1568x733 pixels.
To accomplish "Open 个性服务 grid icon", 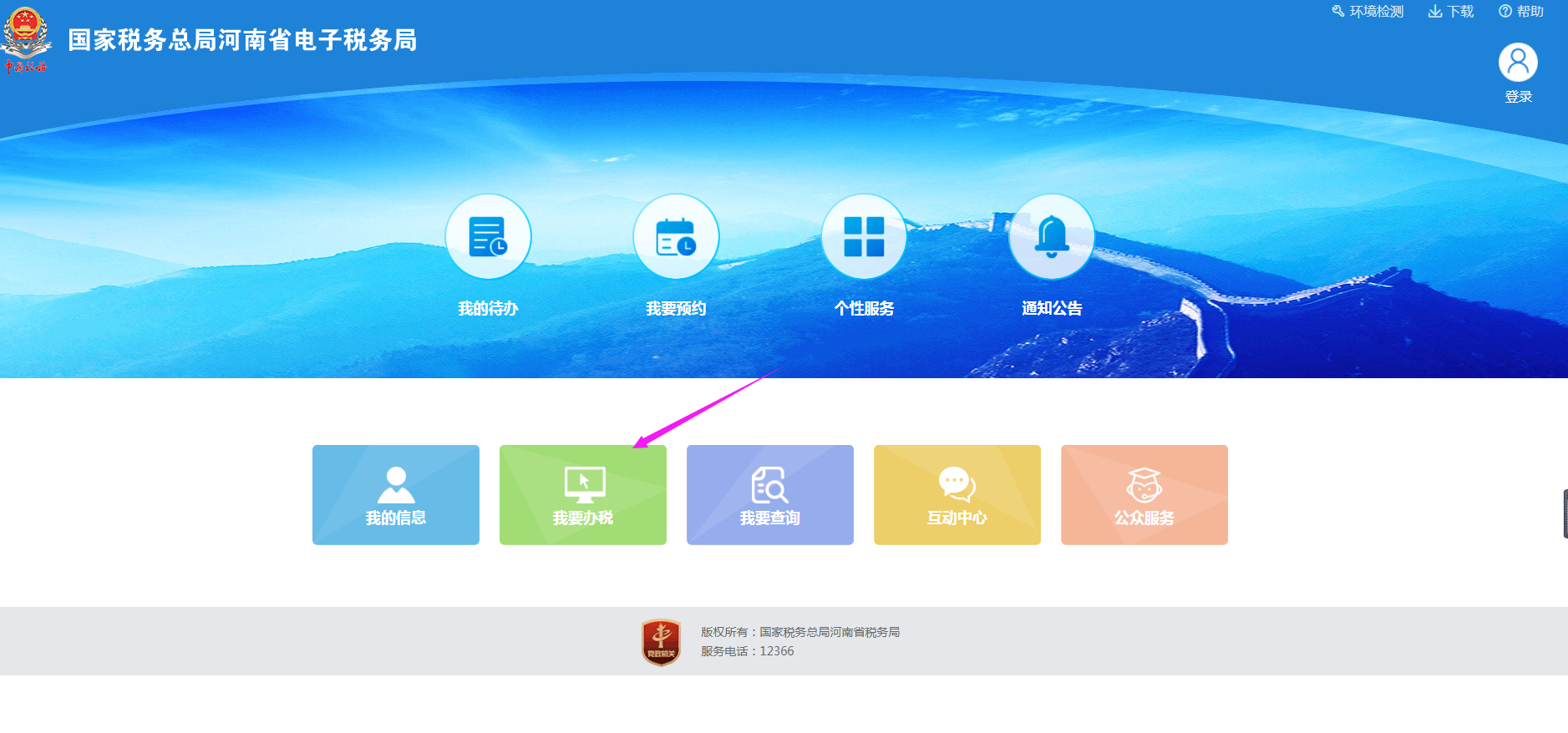I will point(864,237).
